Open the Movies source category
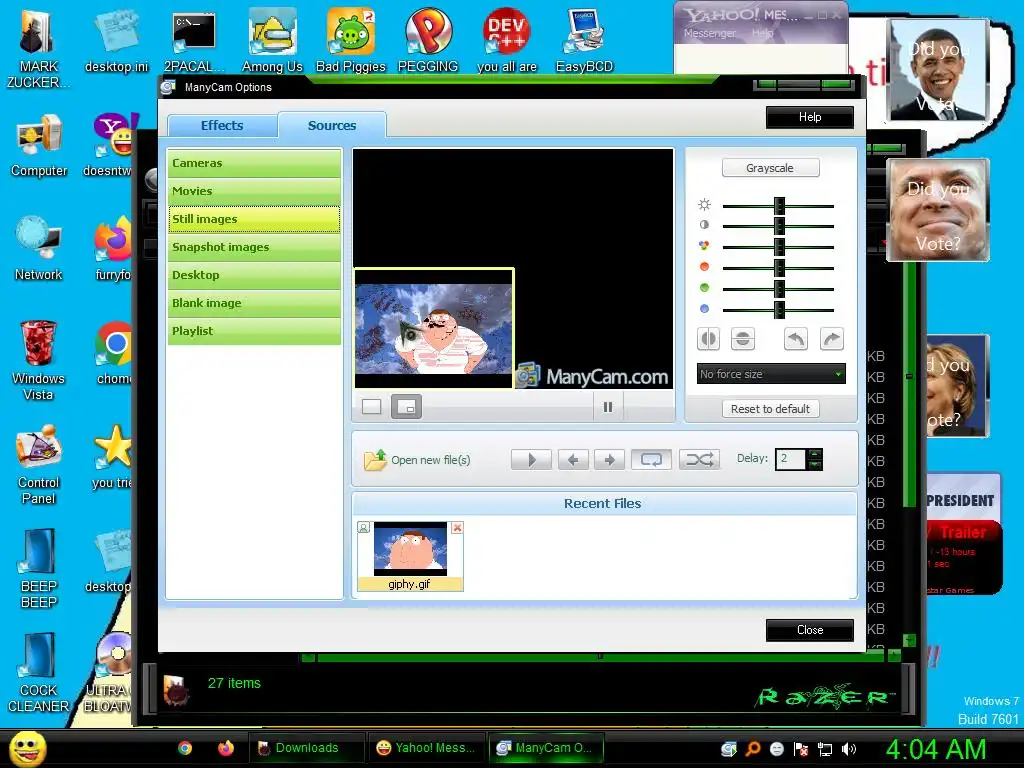This screenshot has width=1024, height=768. pyautogui.click(x=254, y=191)
